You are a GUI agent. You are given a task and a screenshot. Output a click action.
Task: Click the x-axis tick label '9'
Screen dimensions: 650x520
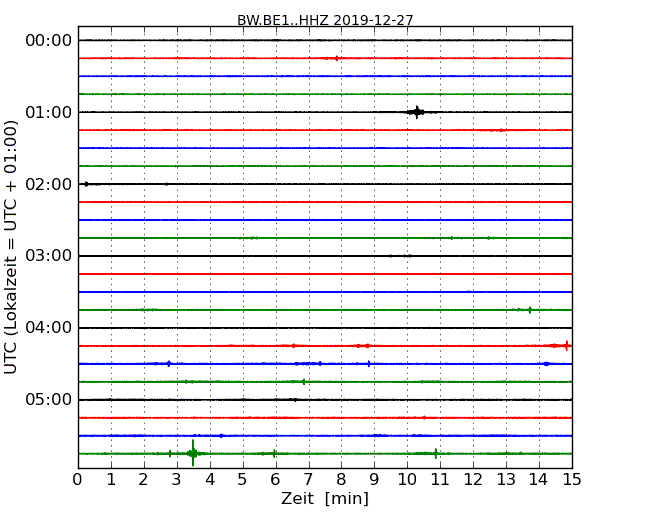coord(374,480)
